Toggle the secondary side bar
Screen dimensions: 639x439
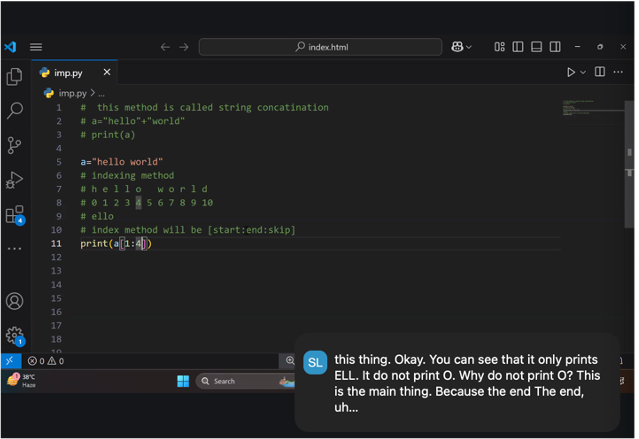pos(555,47)
